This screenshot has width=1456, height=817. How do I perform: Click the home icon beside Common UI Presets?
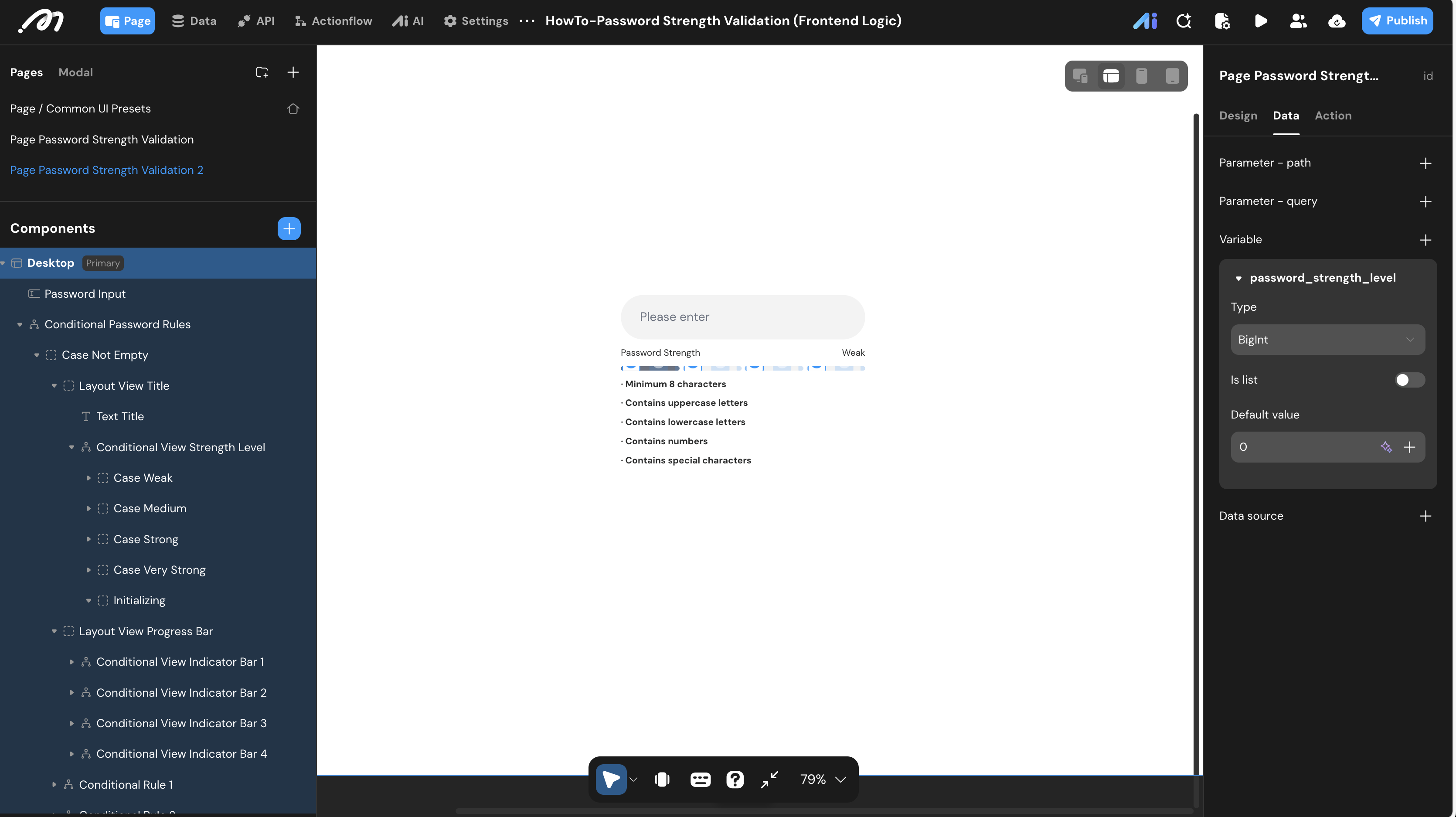click(293, 109)
